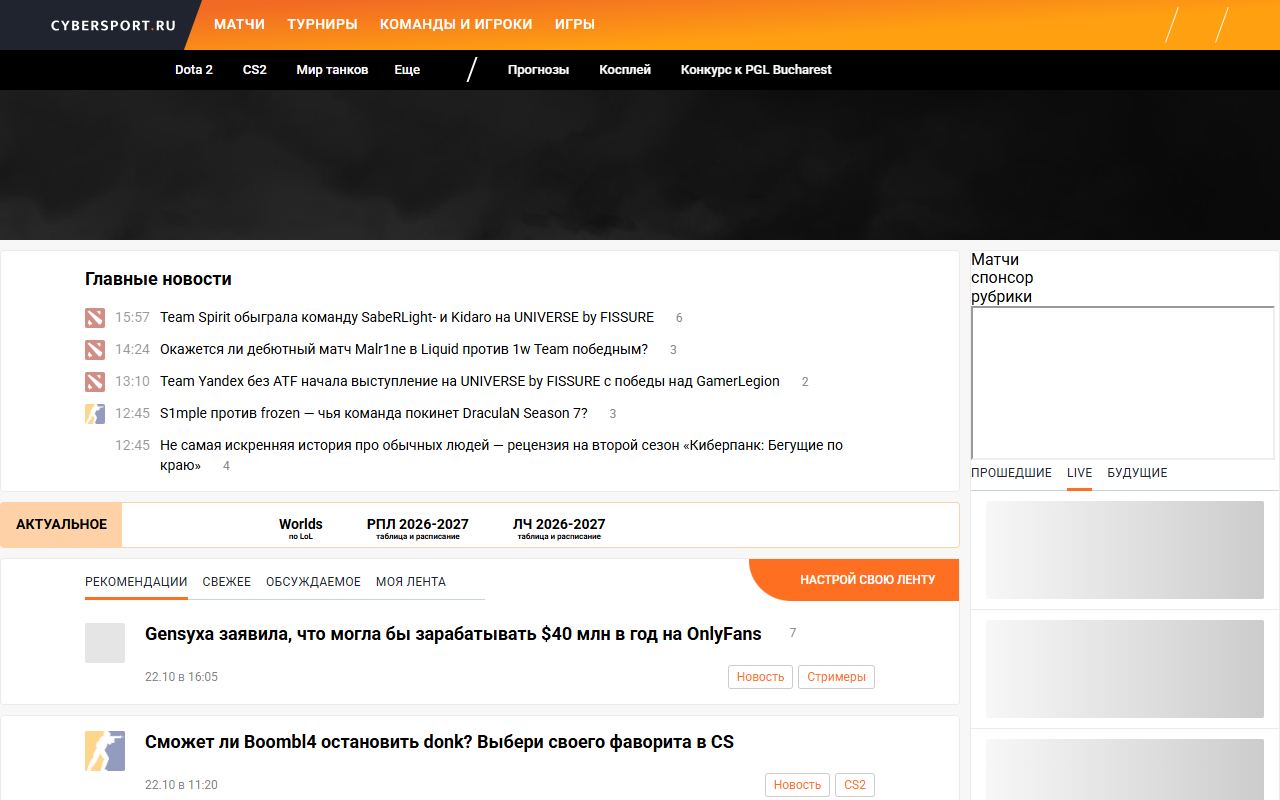The height and width of the screenshot is (800, 1280).
Task: Open Team Yandex без ATF news
Action: (470, 381)
